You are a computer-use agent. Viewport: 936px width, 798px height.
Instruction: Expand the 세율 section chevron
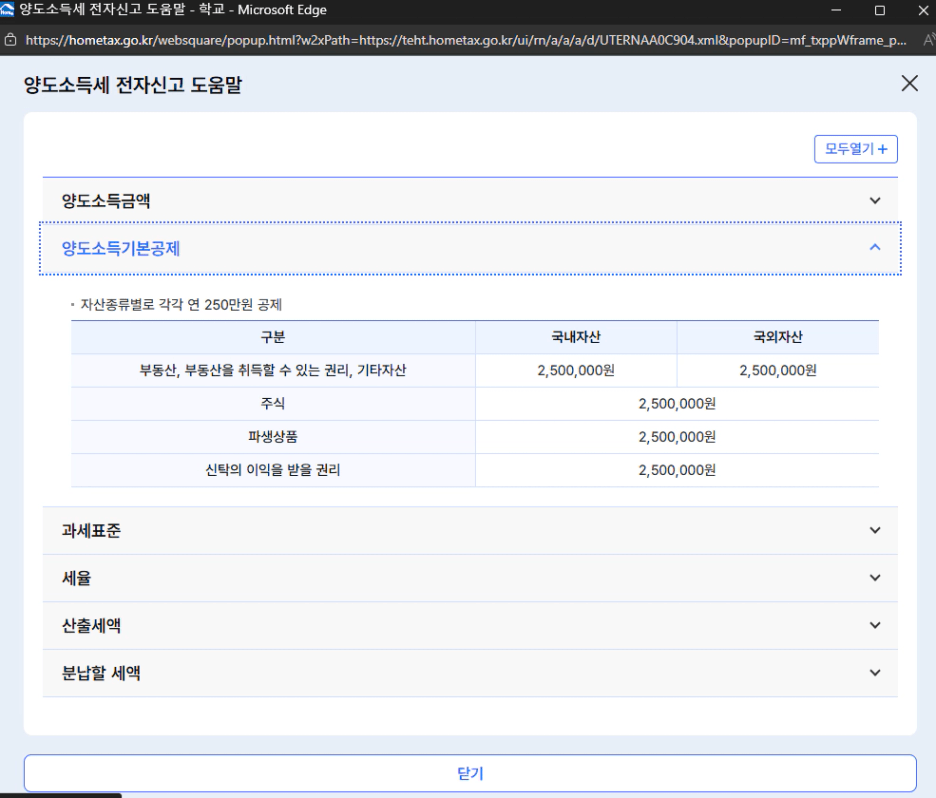[875, 578]
